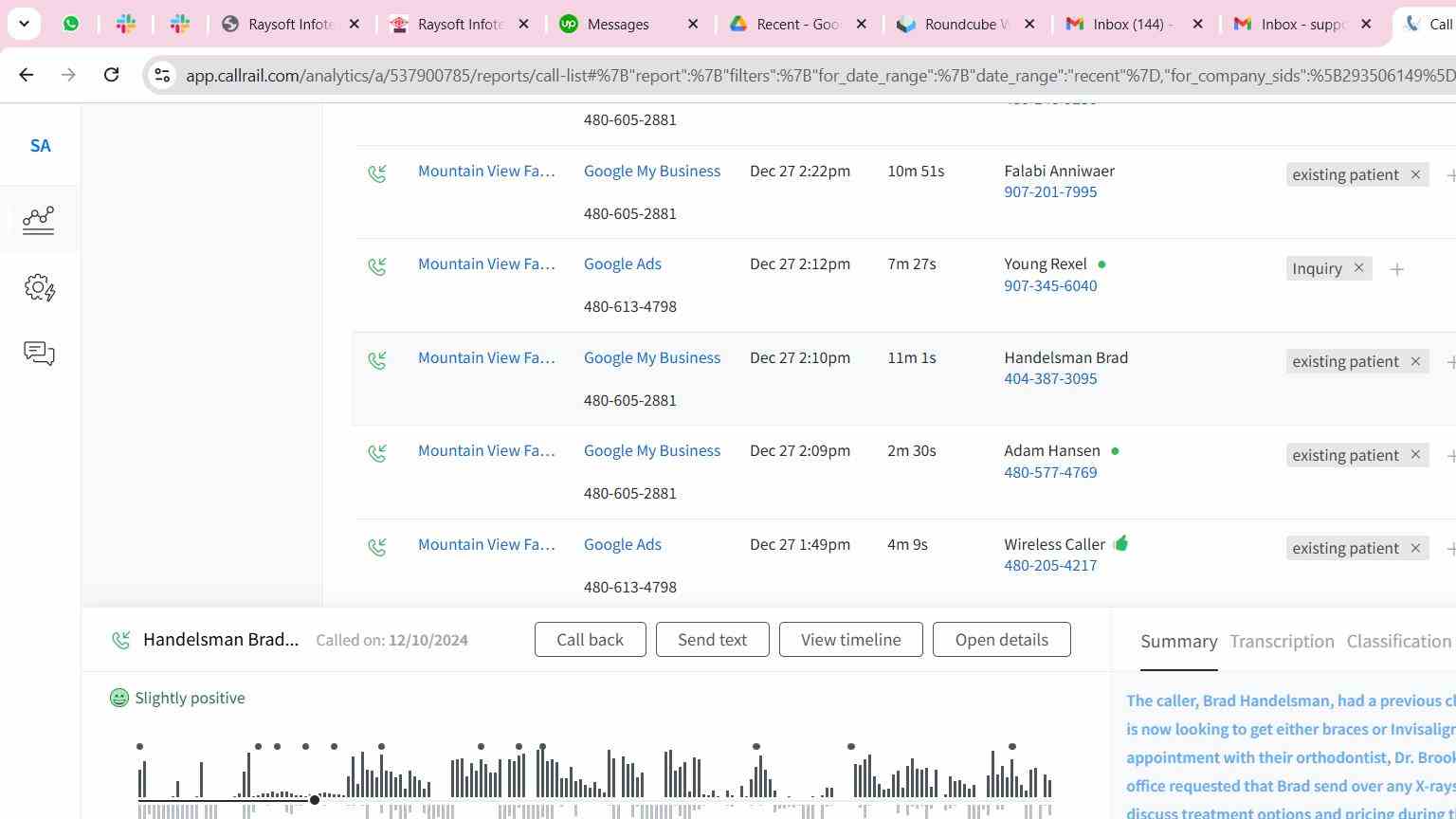Click the View timeline button

850,640
